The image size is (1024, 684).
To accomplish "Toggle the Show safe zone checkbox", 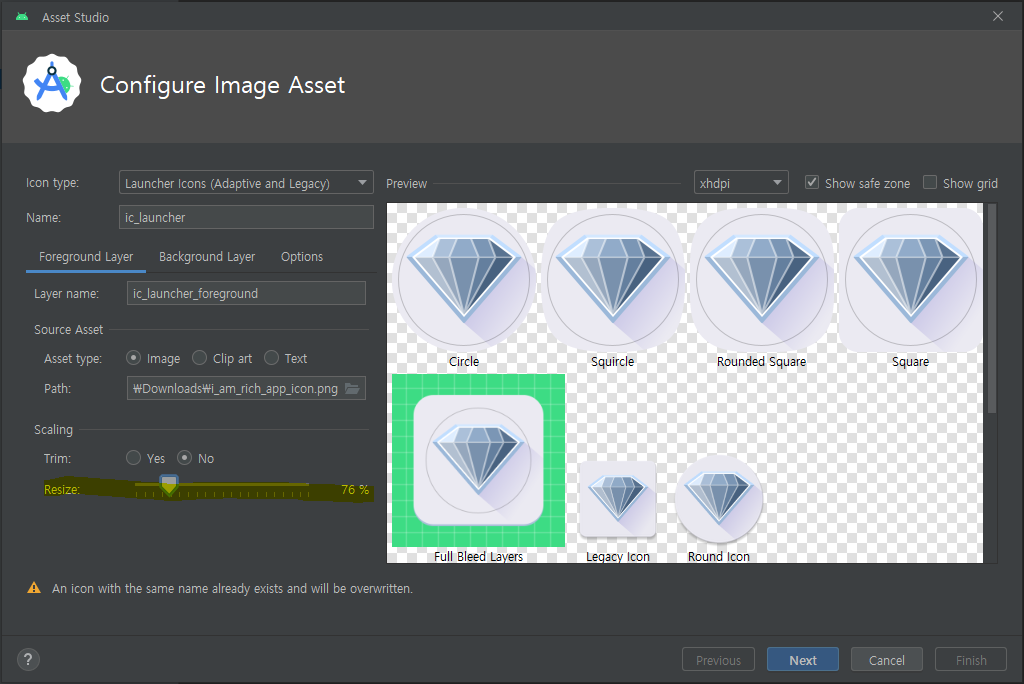I will point(812,183).
